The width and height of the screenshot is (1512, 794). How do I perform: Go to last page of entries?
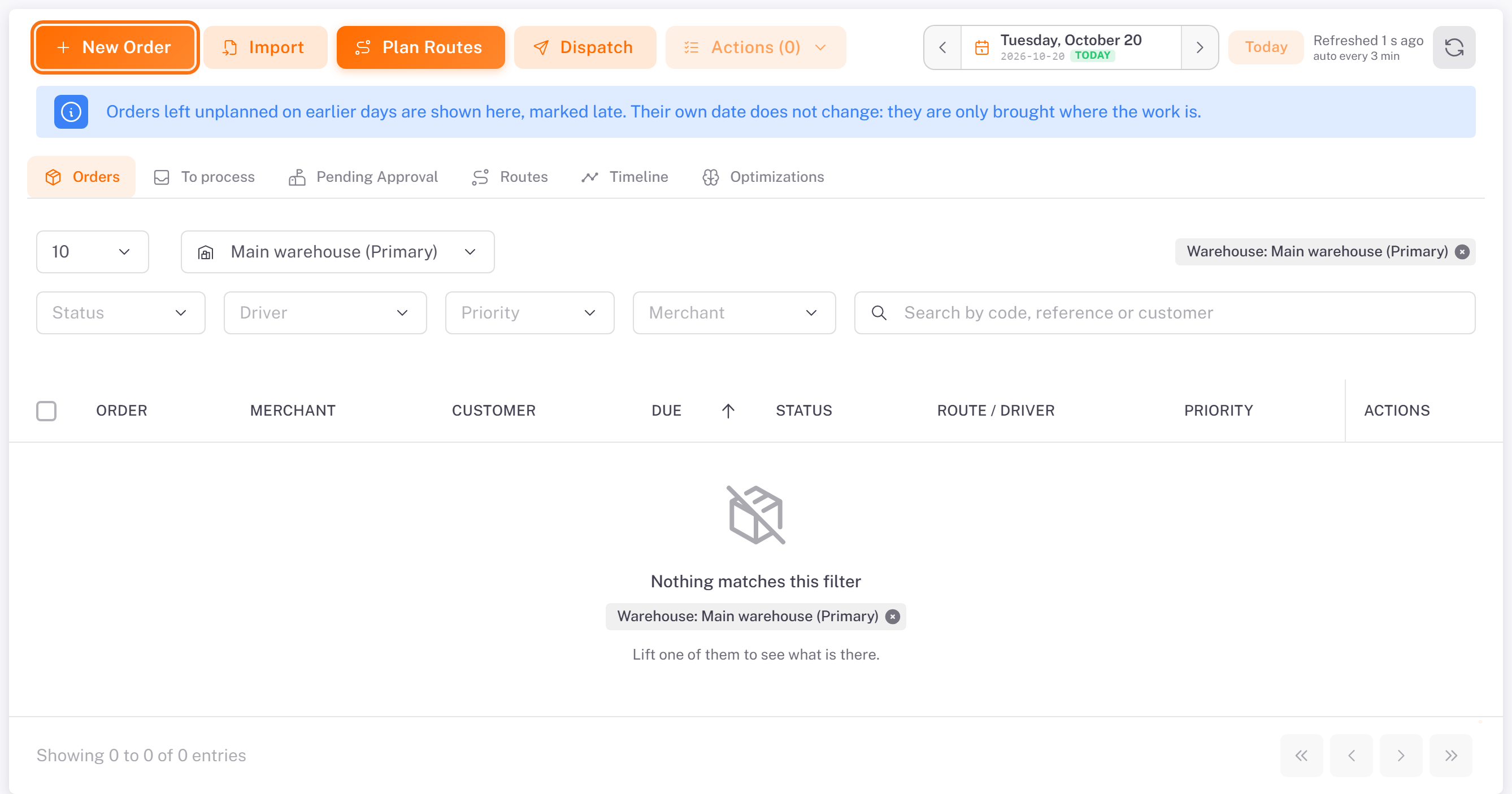click(x=1450, y=755)
